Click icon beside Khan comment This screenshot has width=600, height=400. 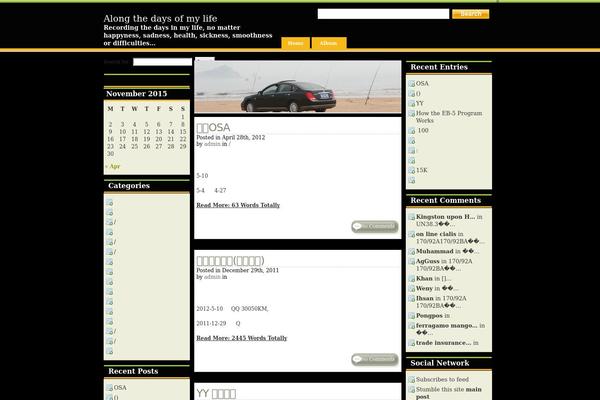(412, 279)
